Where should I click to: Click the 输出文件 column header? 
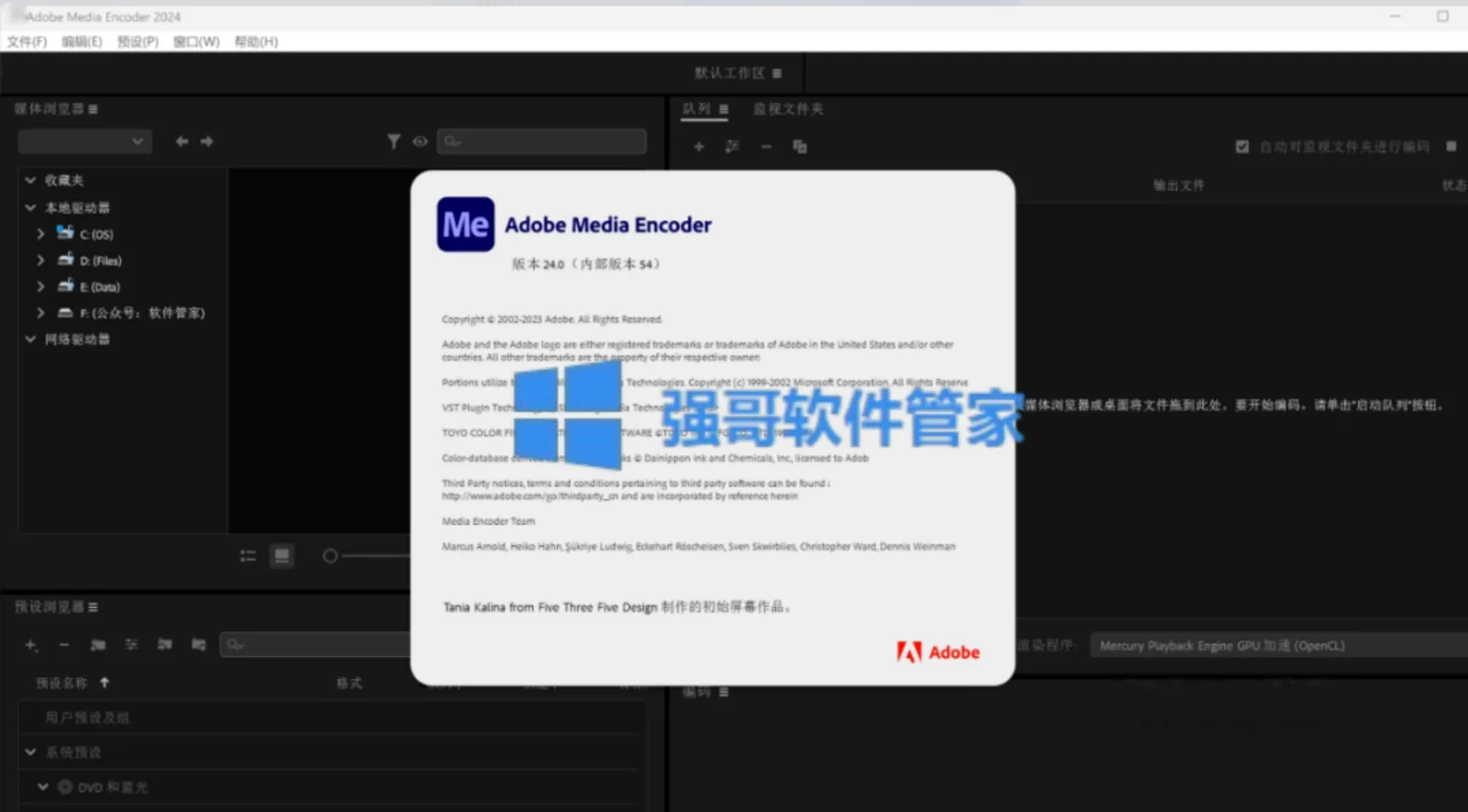[x=1179, y=185]
